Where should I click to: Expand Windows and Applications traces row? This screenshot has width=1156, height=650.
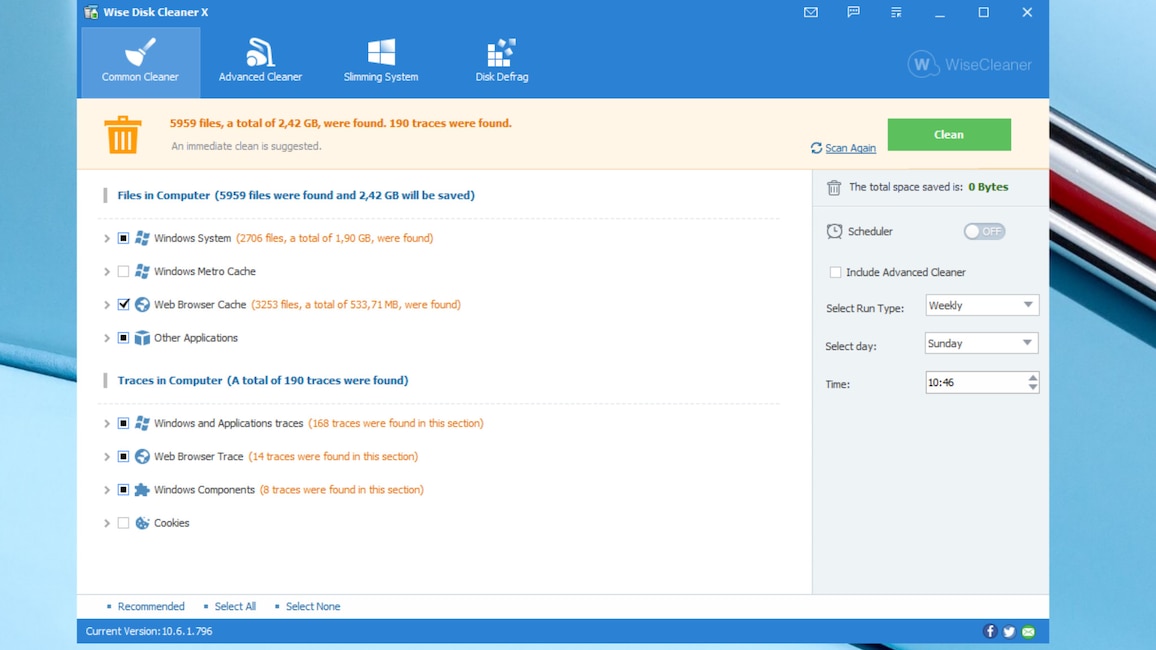coord(106,423)
